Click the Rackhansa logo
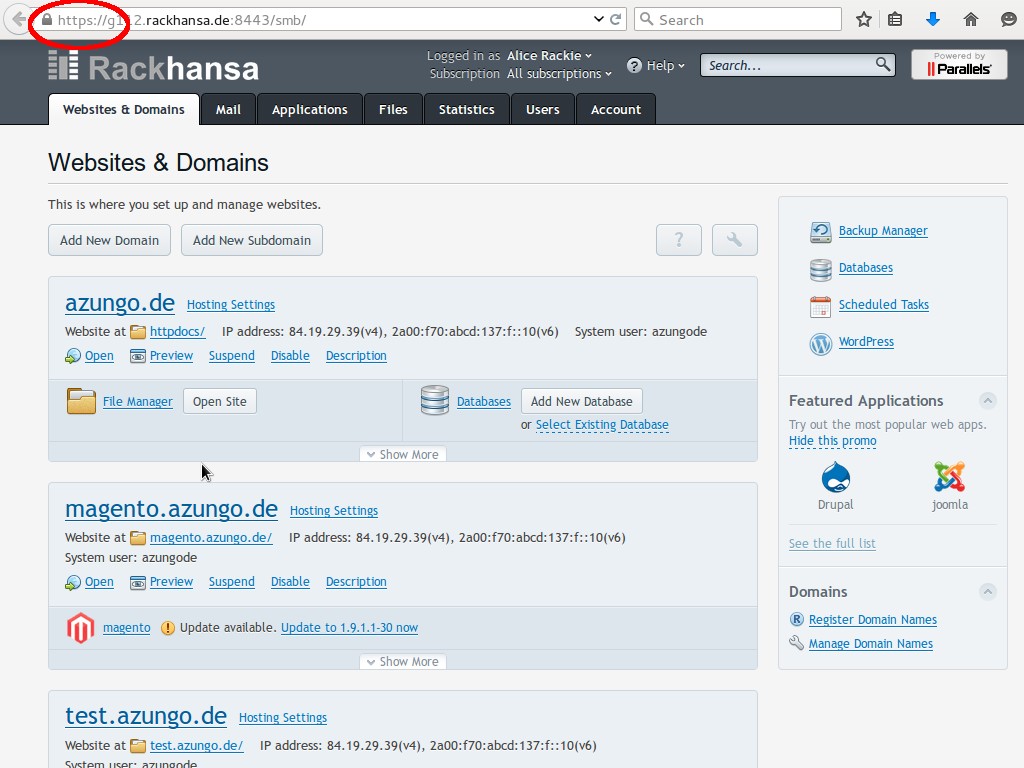Image resolution: width=1024 pixels, height=768 pixels. [153, 67]
